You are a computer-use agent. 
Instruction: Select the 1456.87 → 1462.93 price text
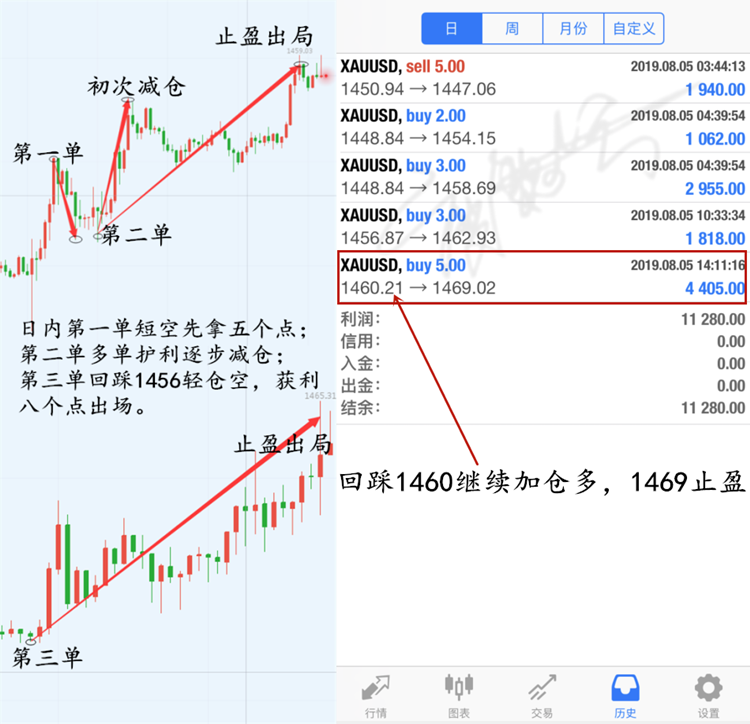click(418, 239)
